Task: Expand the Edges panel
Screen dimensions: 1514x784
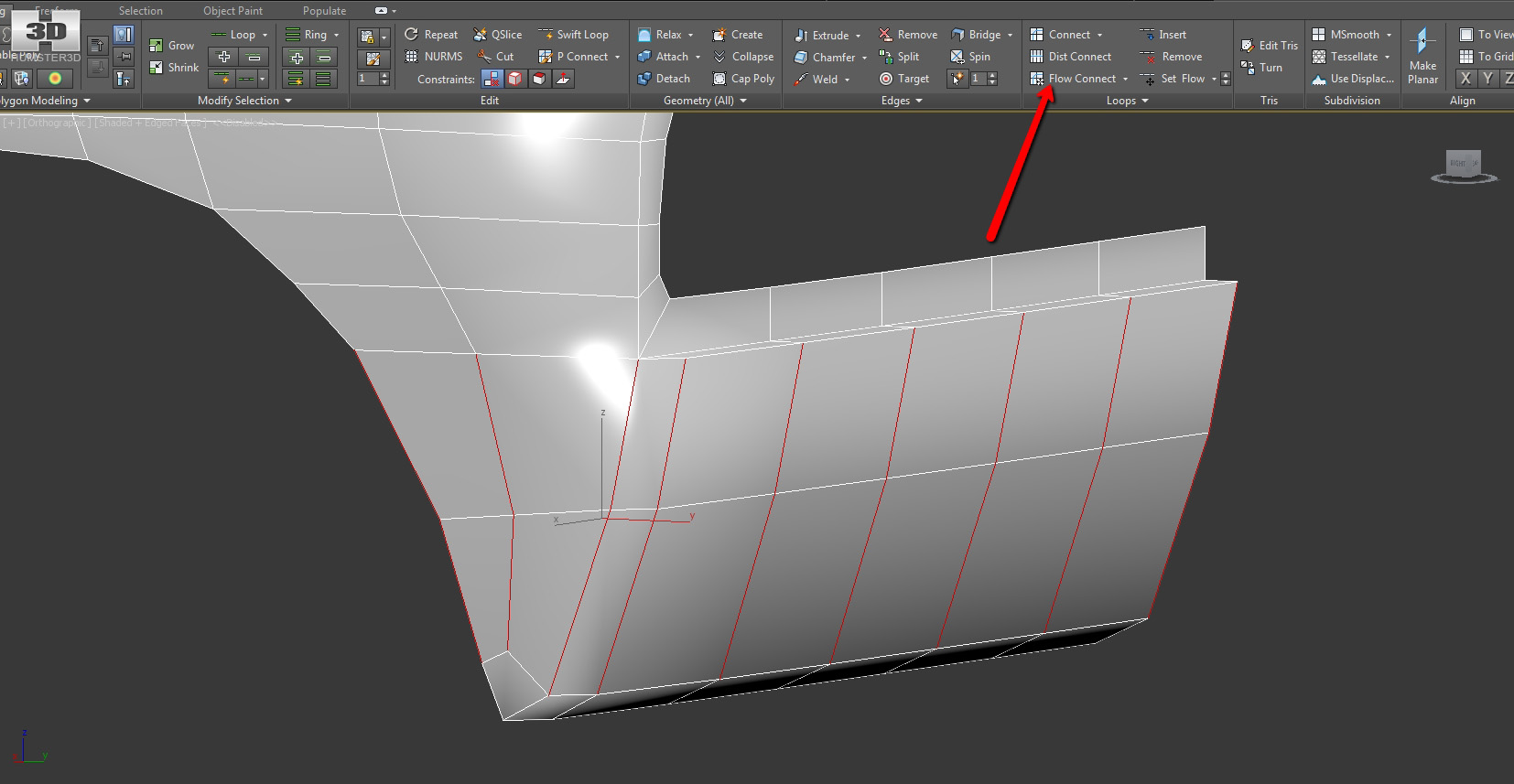Action: pyautogui.click(x=902, y=101)
